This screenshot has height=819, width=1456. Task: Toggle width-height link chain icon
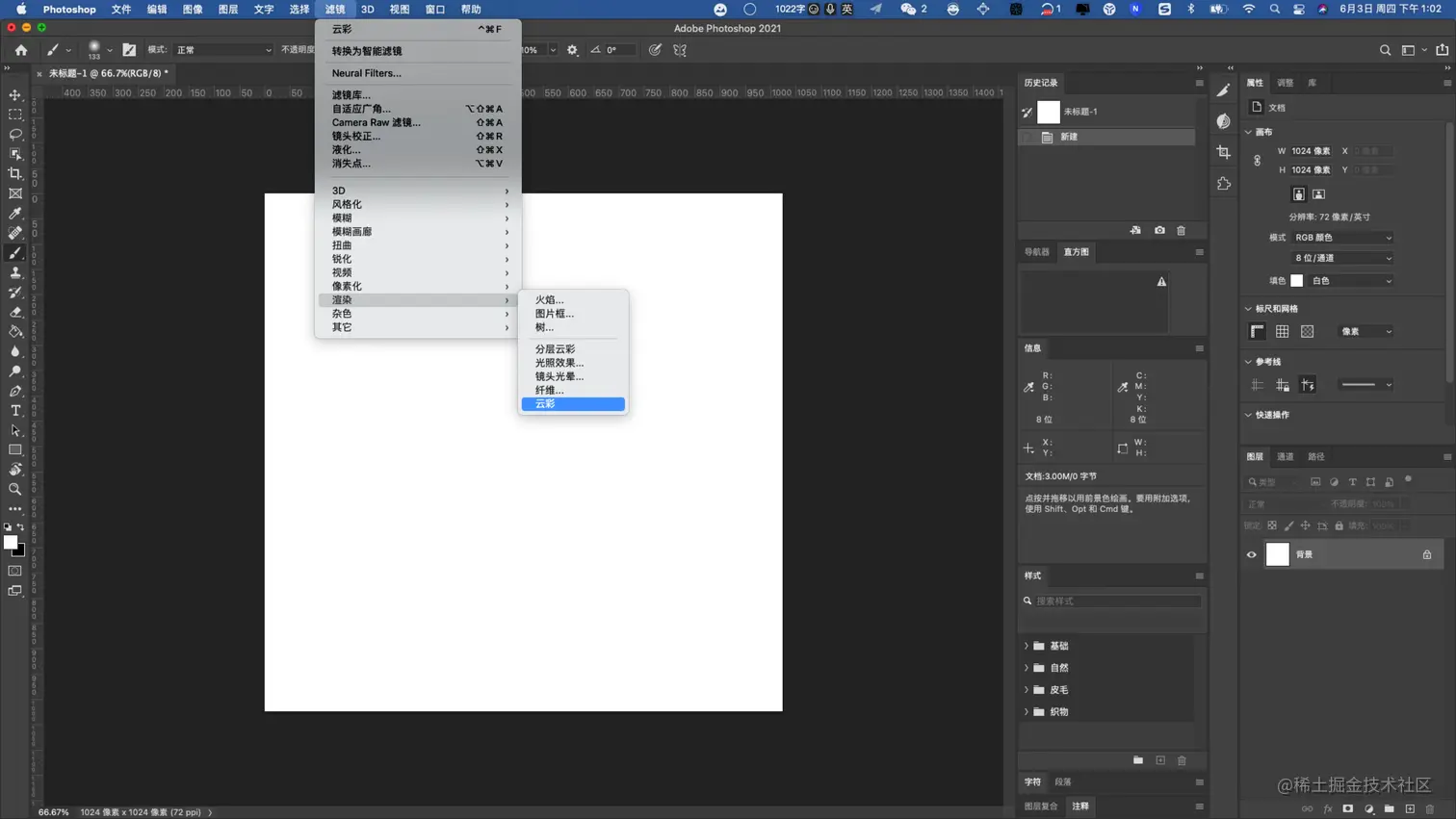pyautogui.click(x=1257, y=161)
